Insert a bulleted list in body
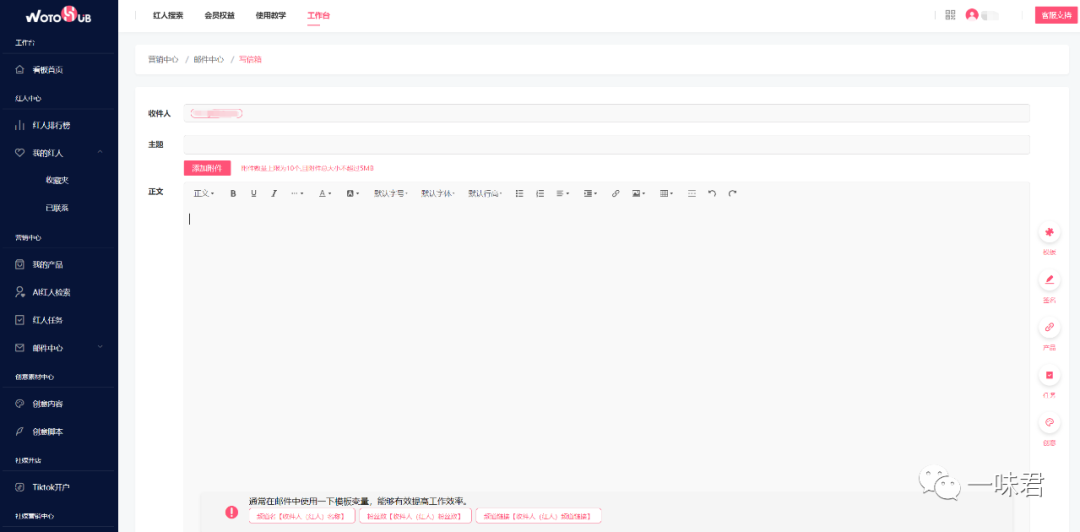Screen dimensions: 1080x532 tap(520, 194)
